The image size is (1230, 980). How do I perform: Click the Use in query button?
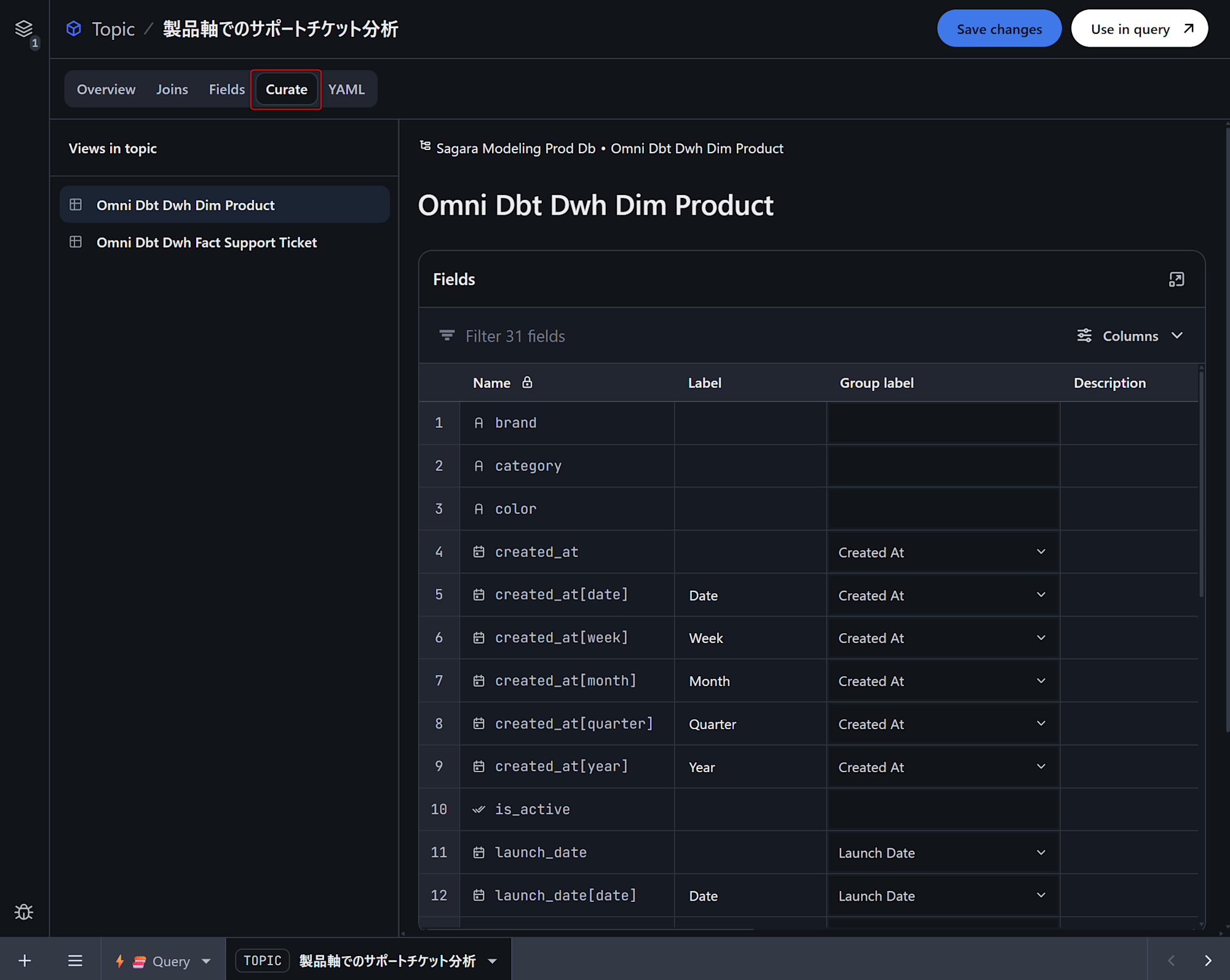tap(1139, 29)
